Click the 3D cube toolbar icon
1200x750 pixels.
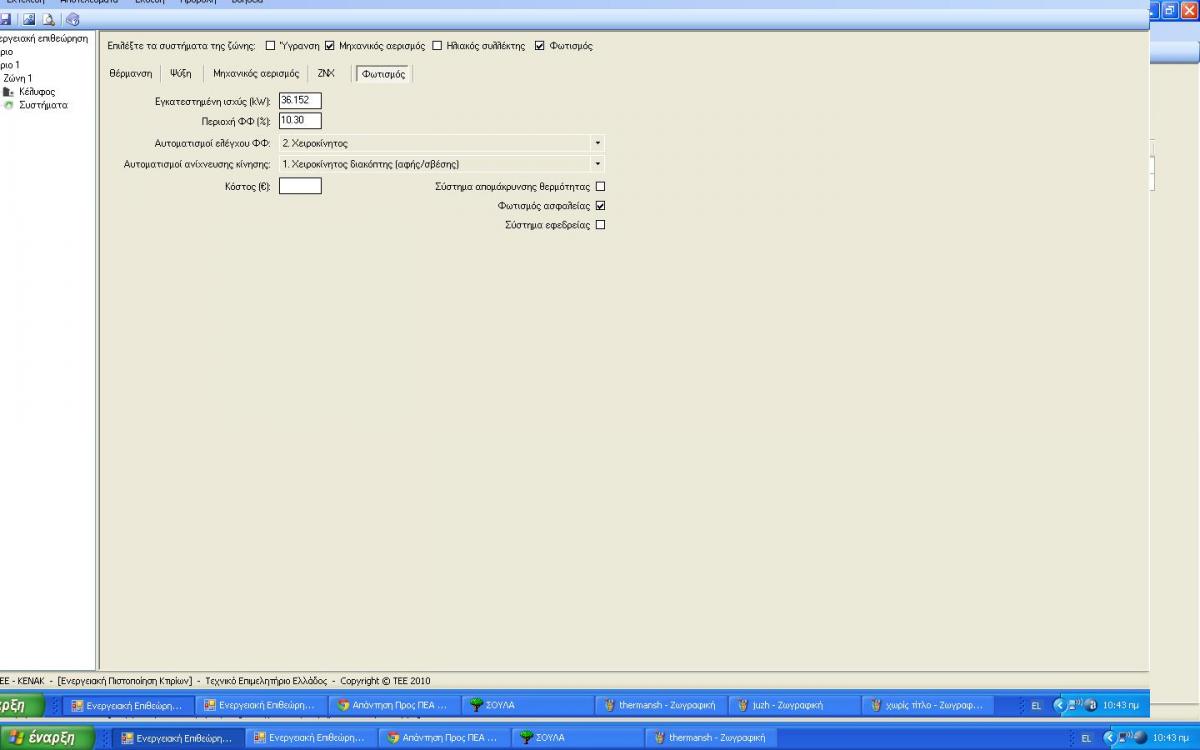click(x=72, y=20)
